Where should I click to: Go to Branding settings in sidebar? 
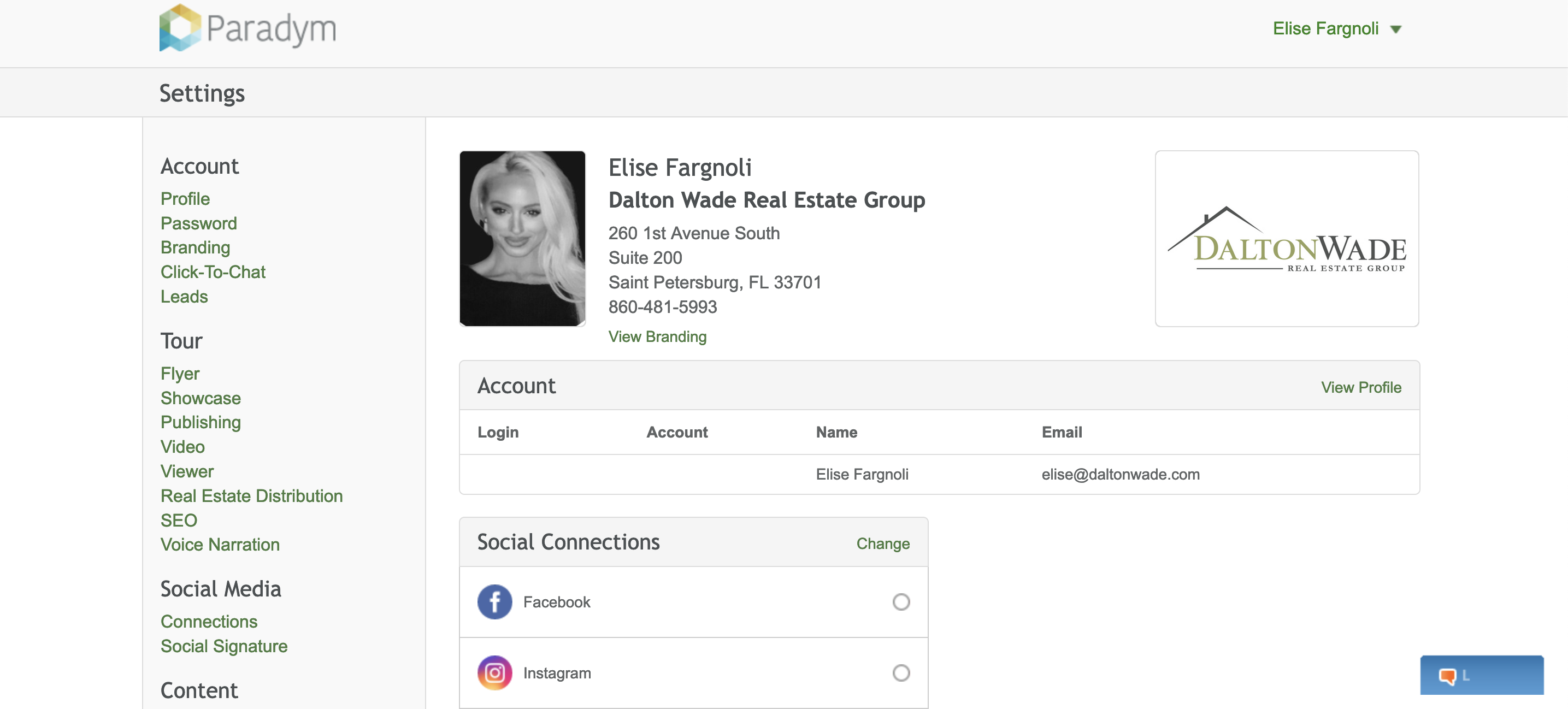point(195,247)
